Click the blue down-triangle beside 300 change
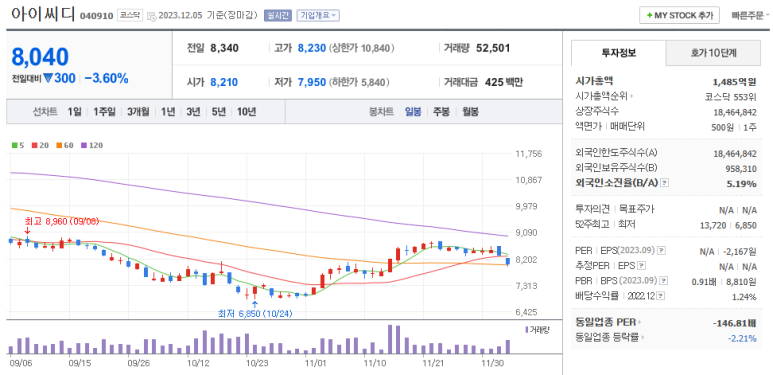 [x=47, y=78]
